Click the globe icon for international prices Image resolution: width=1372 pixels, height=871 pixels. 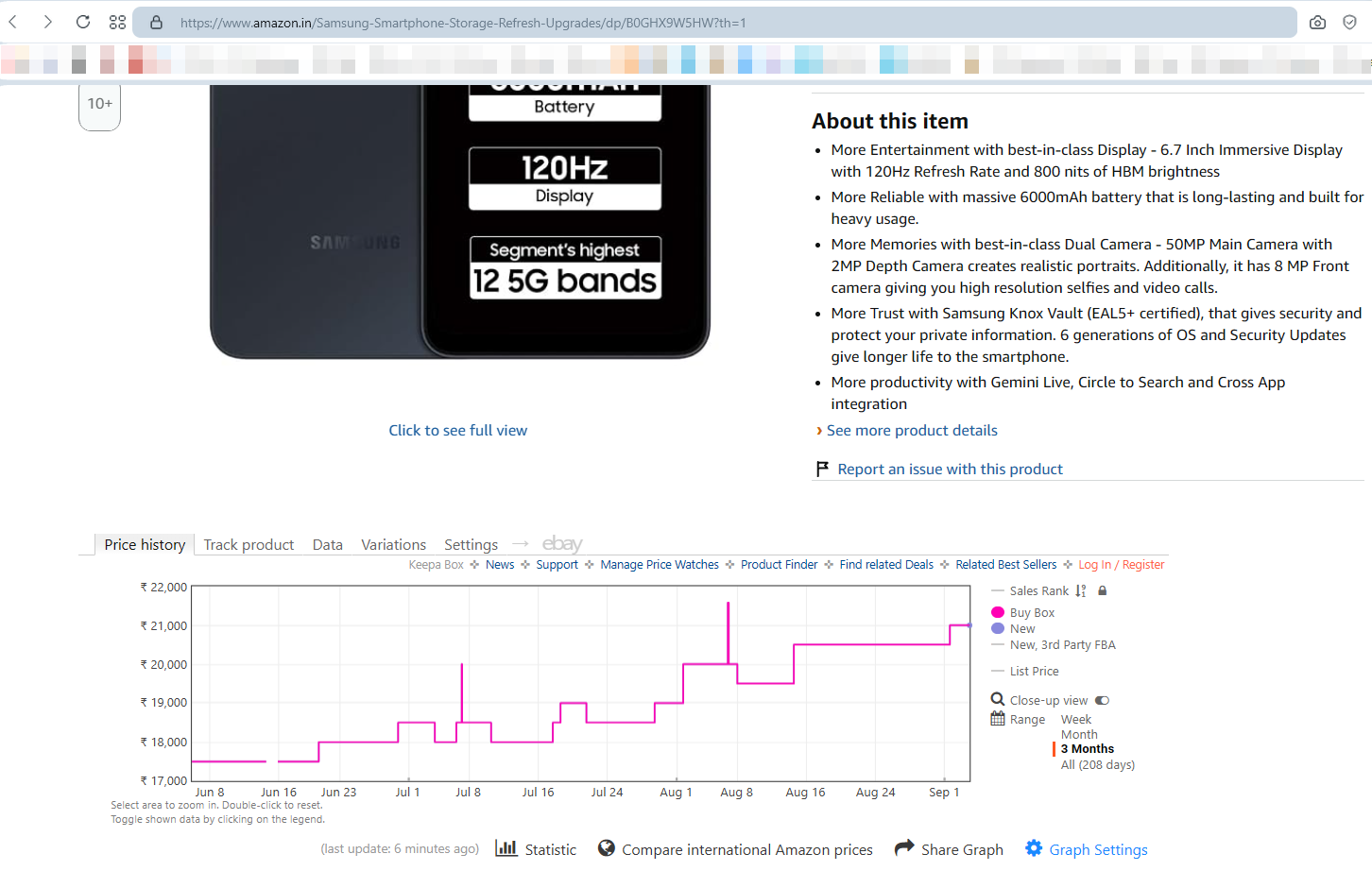(x=607, y=848)
